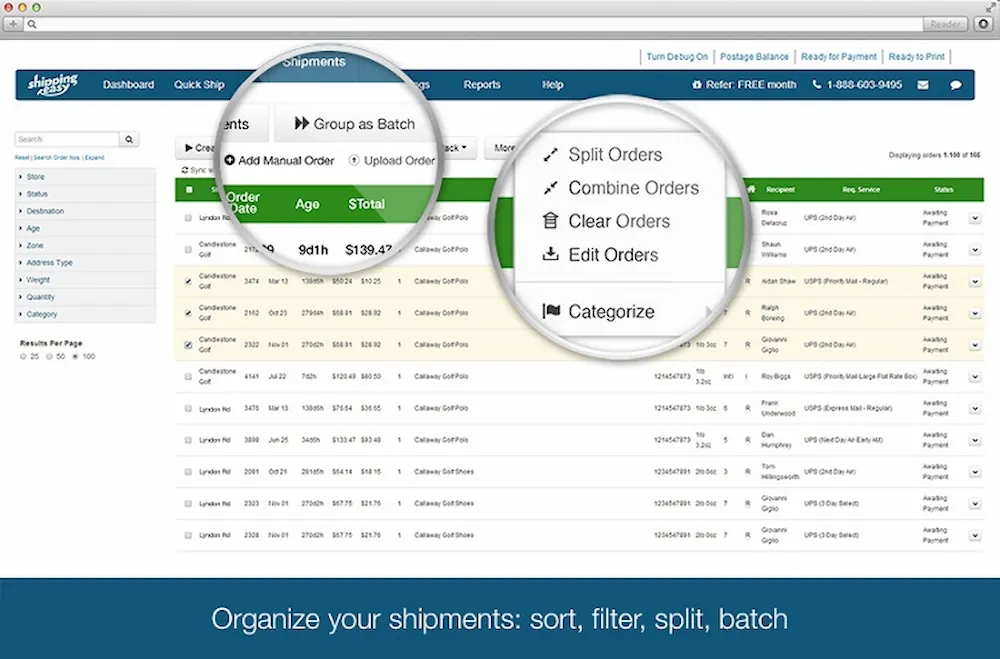
Task: Click the Group as Batch button
Action: tap(355, 124)
